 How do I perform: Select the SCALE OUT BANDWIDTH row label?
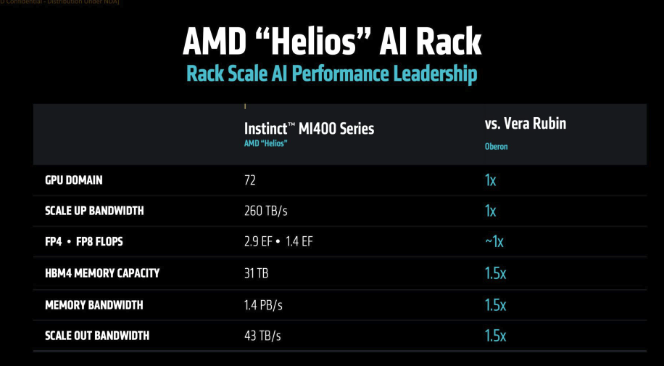click(x=97, y=336)
